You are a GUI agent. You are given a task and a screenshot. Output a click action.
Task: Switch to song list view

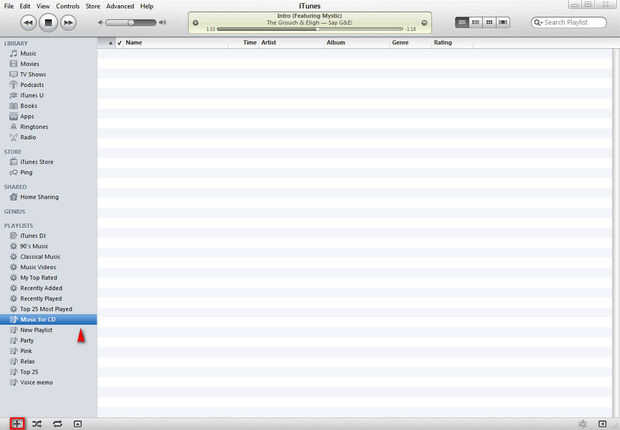click(461, 23)
